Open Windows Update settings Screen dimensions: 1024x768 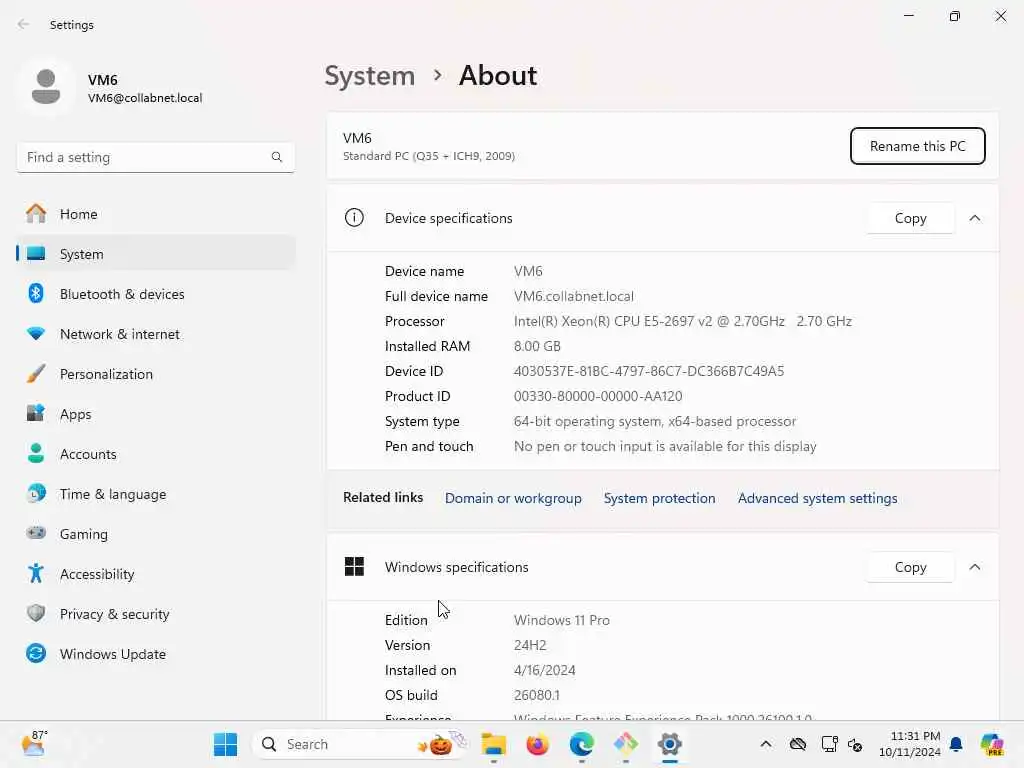pos(155,654)
